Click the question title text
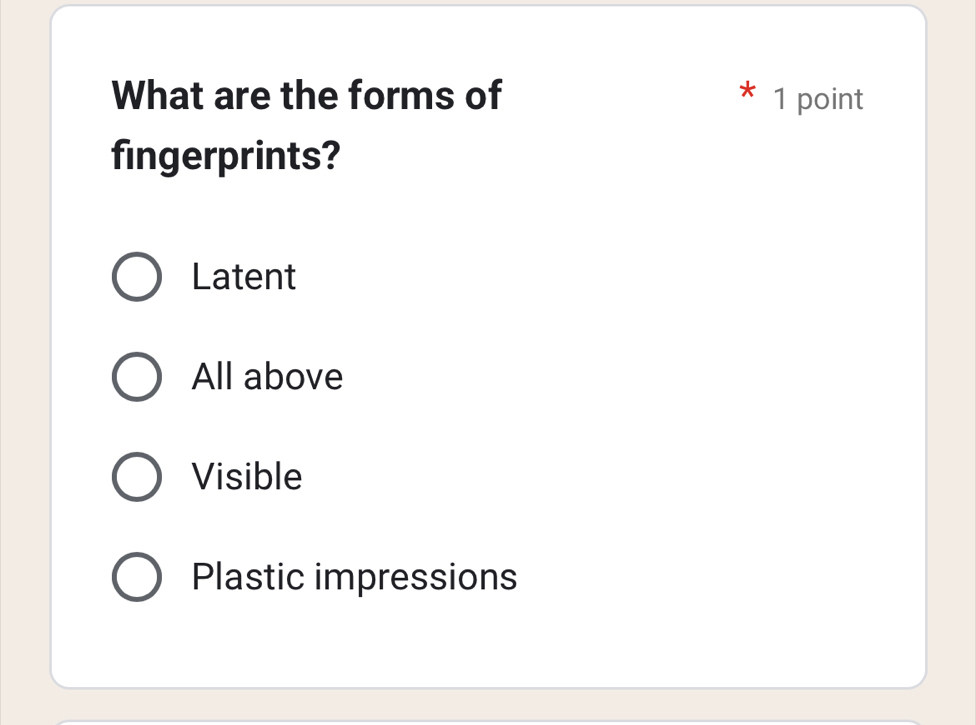 point(306,125)
